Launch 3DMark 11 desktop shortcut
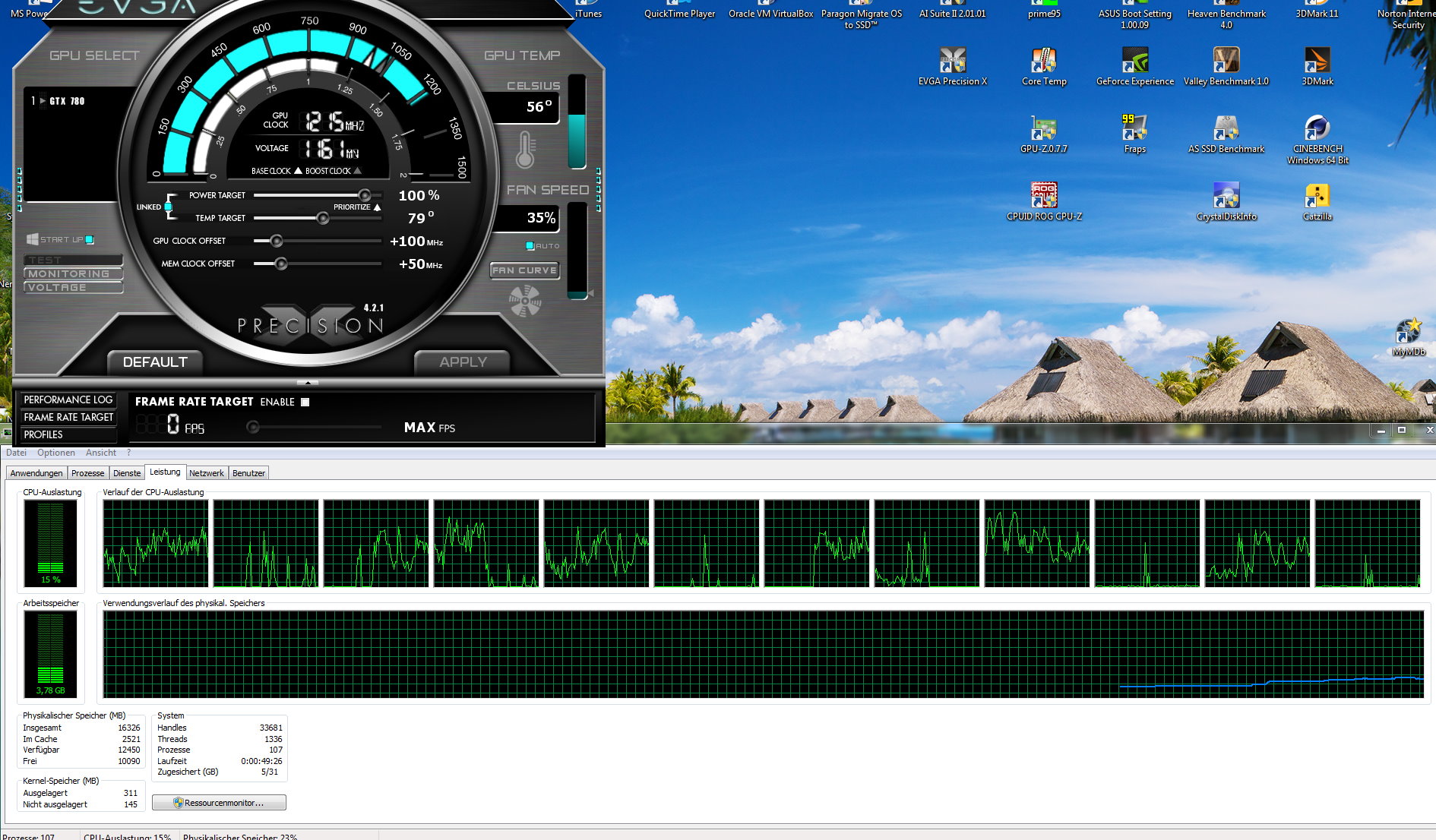Viewport: 1436px width, 840px height. pyautogui.click(x=1317, y=10)
